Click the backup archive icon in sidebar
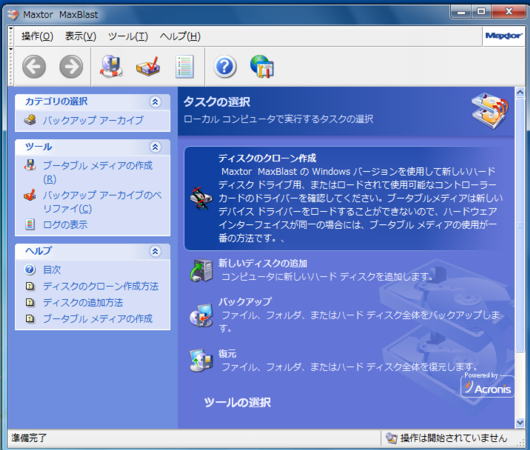Screen dimensions: 530x450 [30, 120]
